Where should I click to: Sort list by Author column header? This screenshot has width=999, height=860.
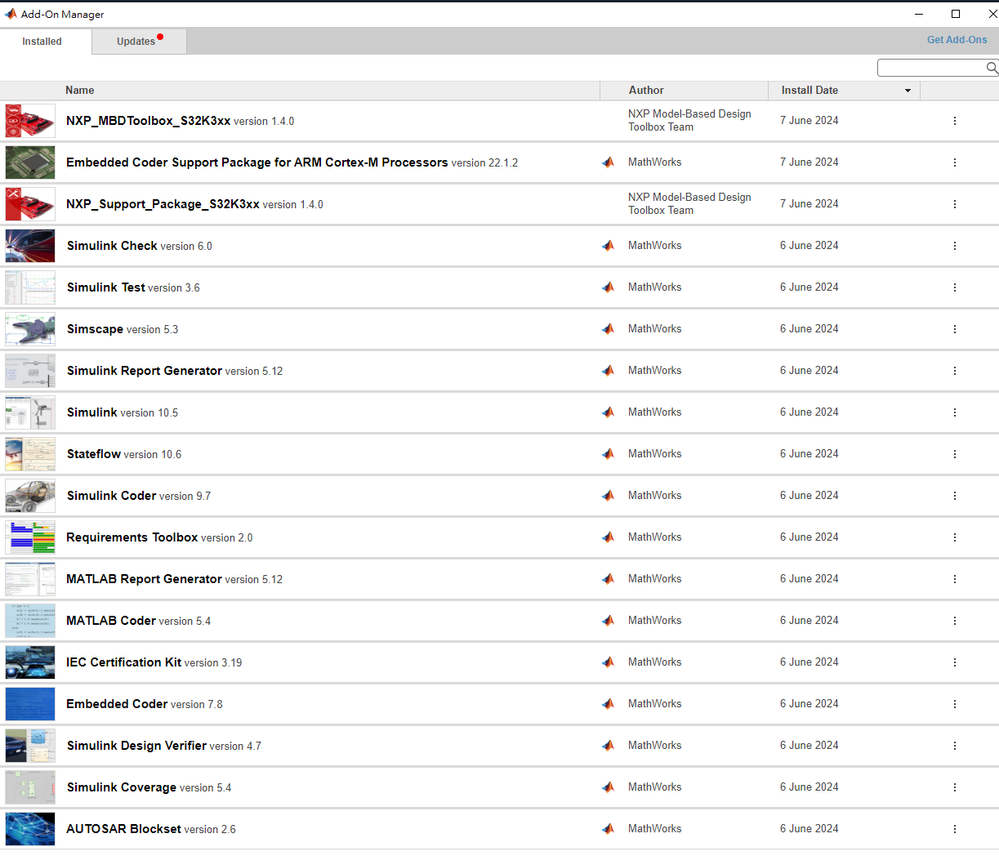click(x=646, y=90)
